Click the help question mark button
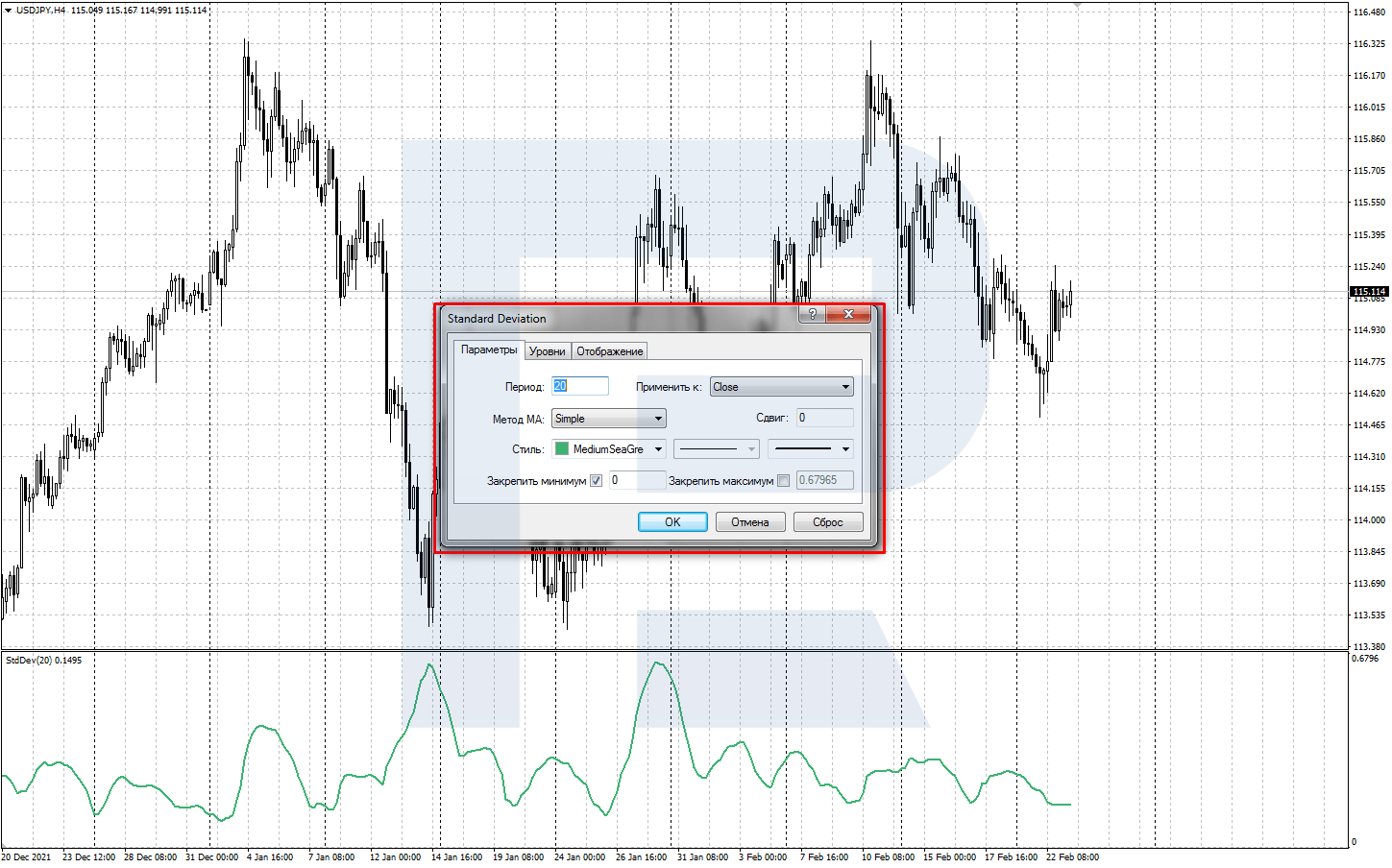The image size is (1392, 868). point(812,314)
